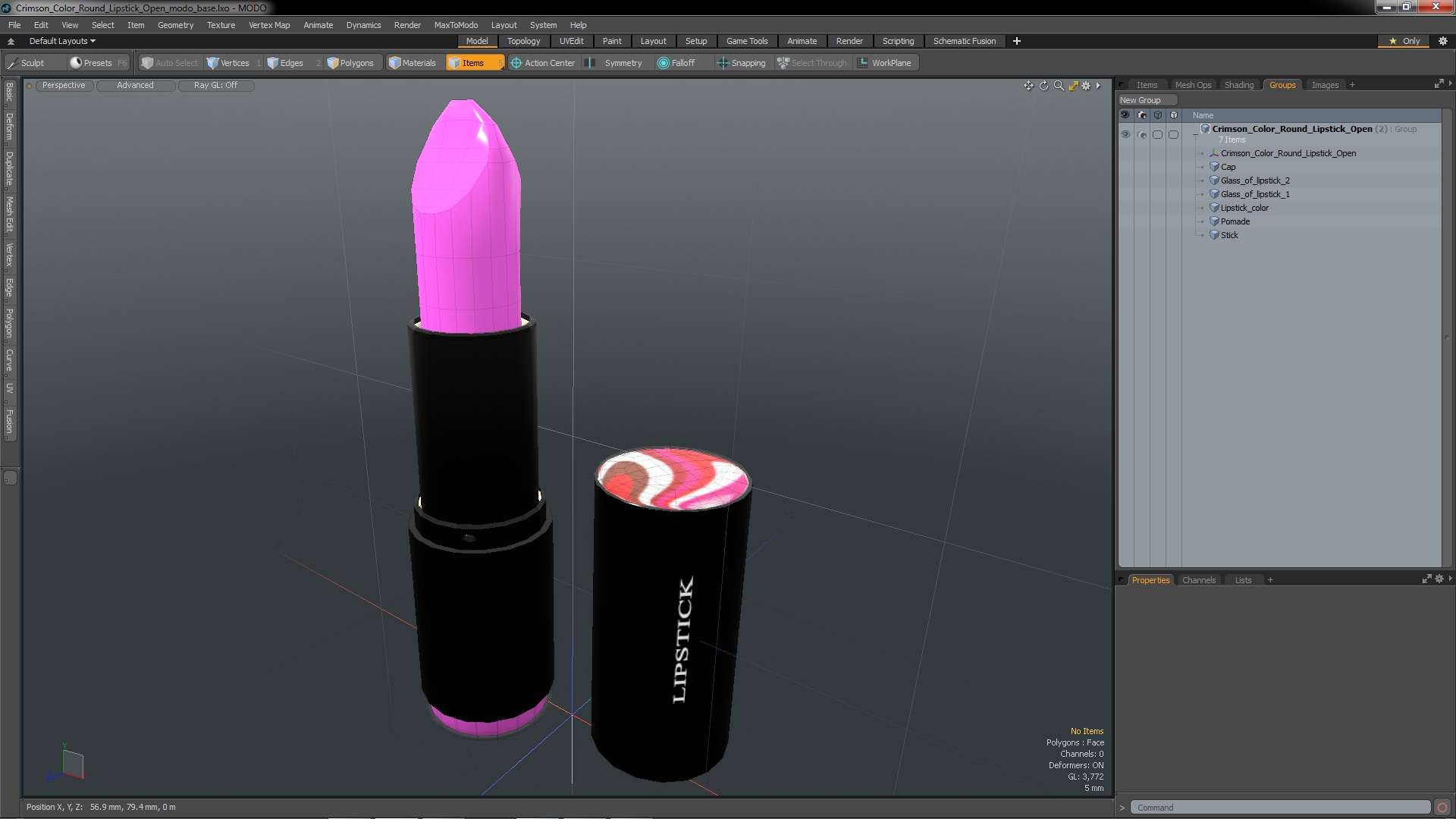Click the viewport rotate icon
Viewport: 1456px width, 819px height.
pyautogui.click(x=1043, y=86)
